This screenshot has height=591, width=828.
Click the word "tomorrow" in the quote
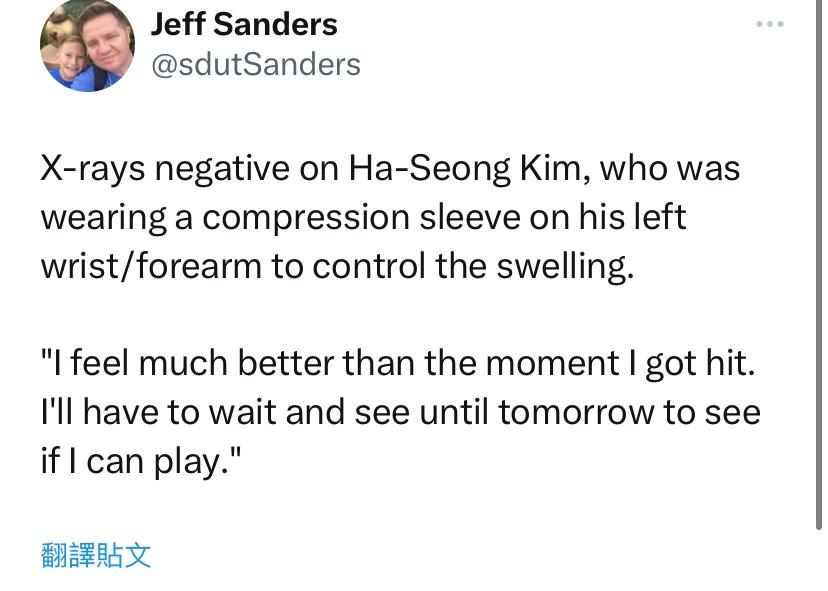[x=577, y=412]
